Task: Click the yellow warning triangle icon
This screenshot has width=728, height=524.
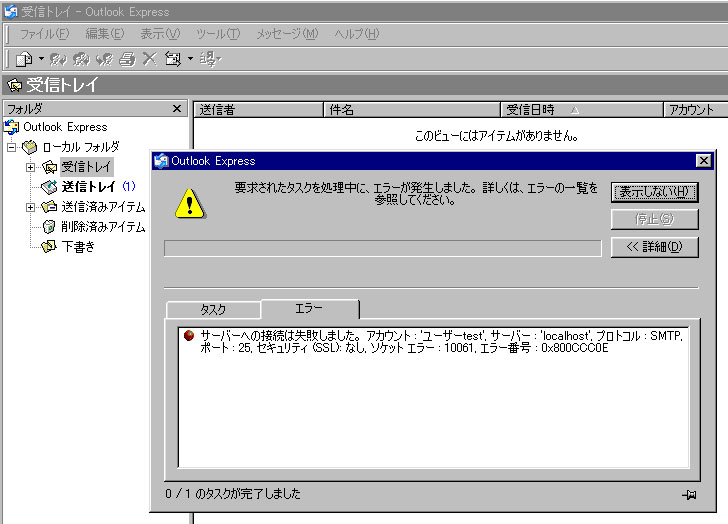Action: tap(190, 203)
